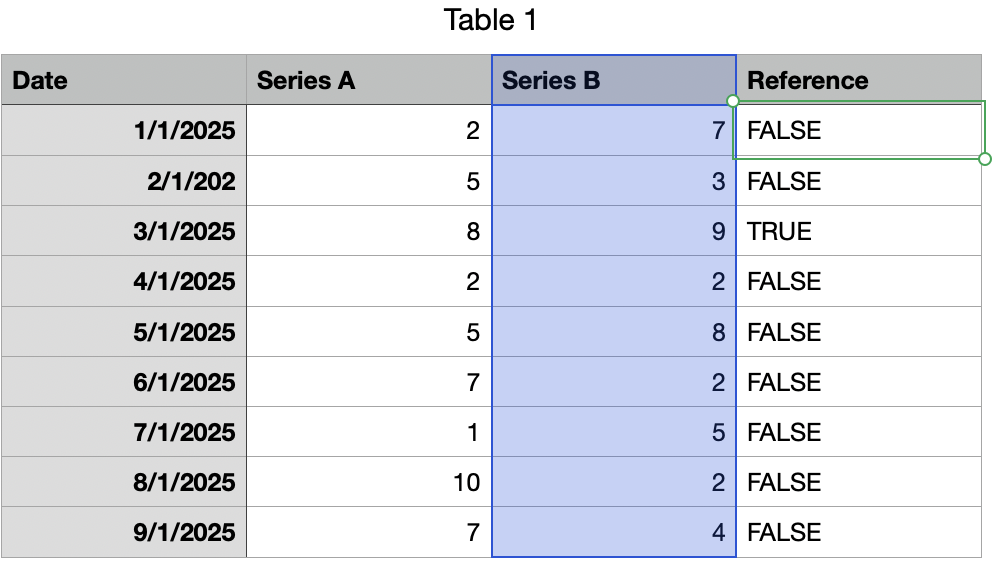Click the 2/1/202 date cell
Viewport: 998px width, 570px height.
coord(124,181)
